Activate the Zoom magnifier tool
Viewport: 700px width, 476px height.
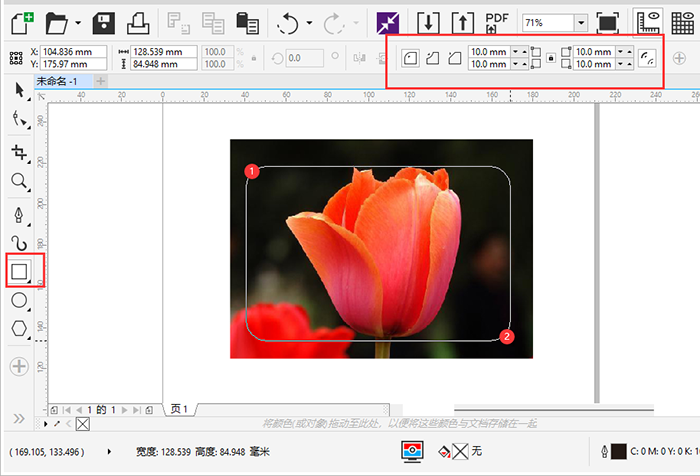(x=19, y=181)
